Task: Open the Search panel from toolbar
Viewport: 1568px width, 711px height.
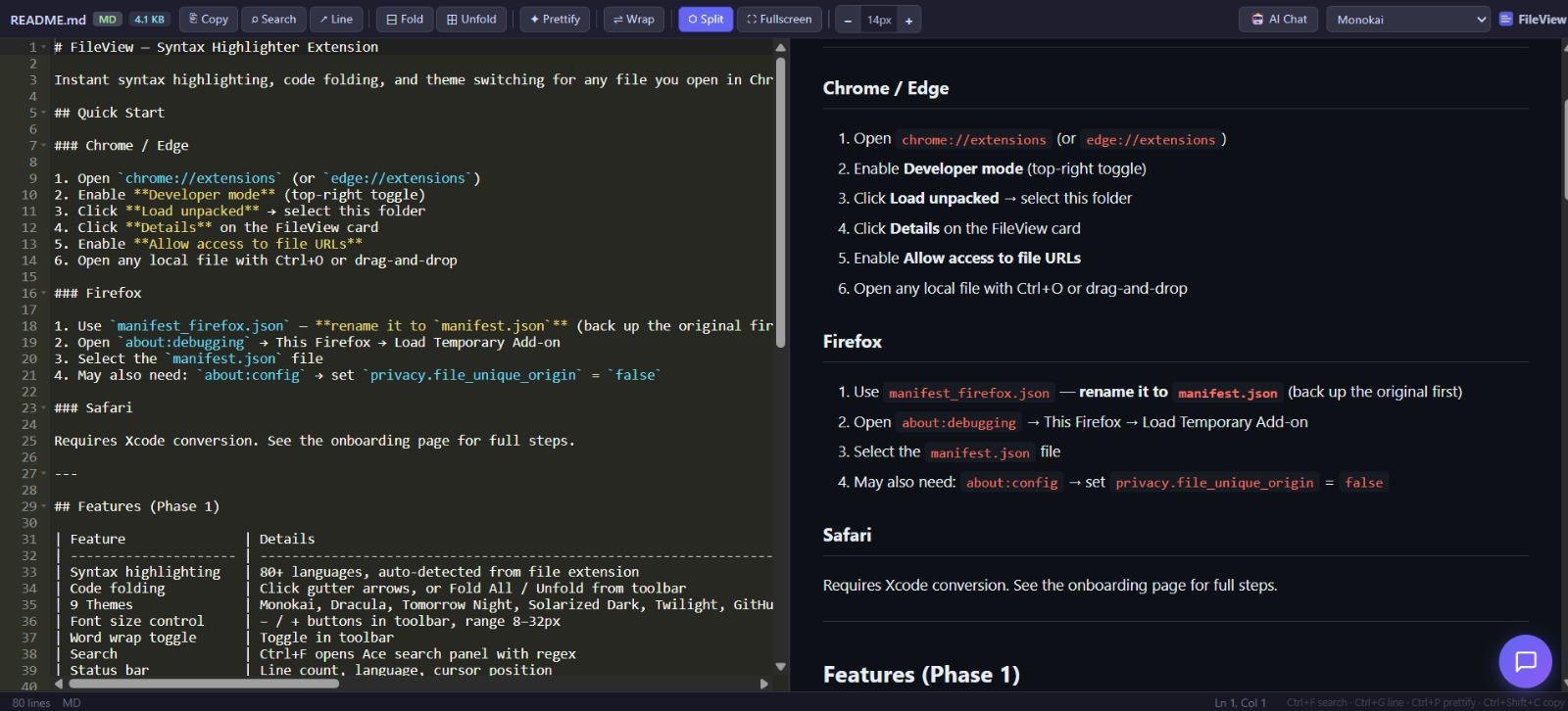Action: pos(273,19)
